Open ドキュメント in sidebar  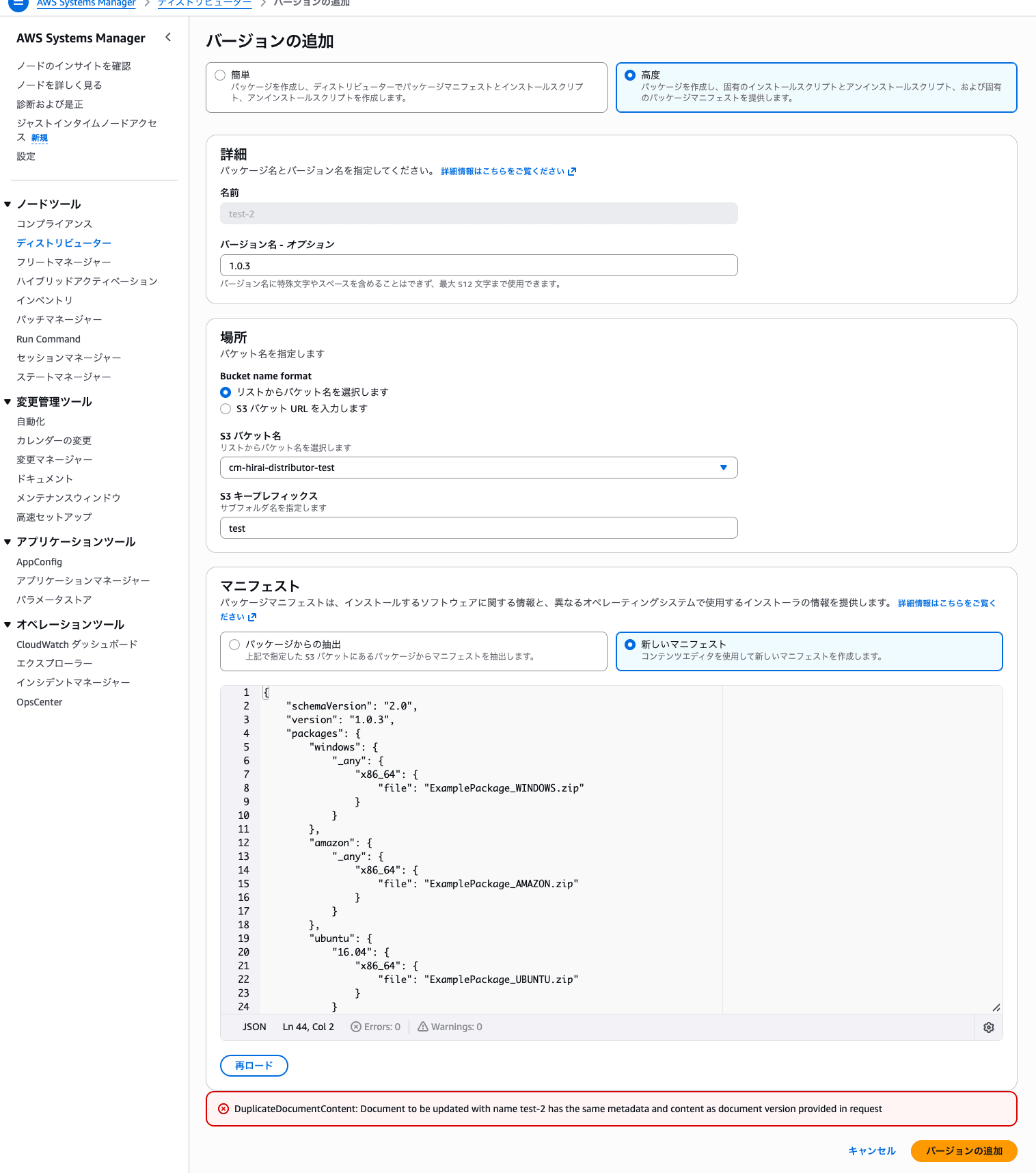point(44,479)
